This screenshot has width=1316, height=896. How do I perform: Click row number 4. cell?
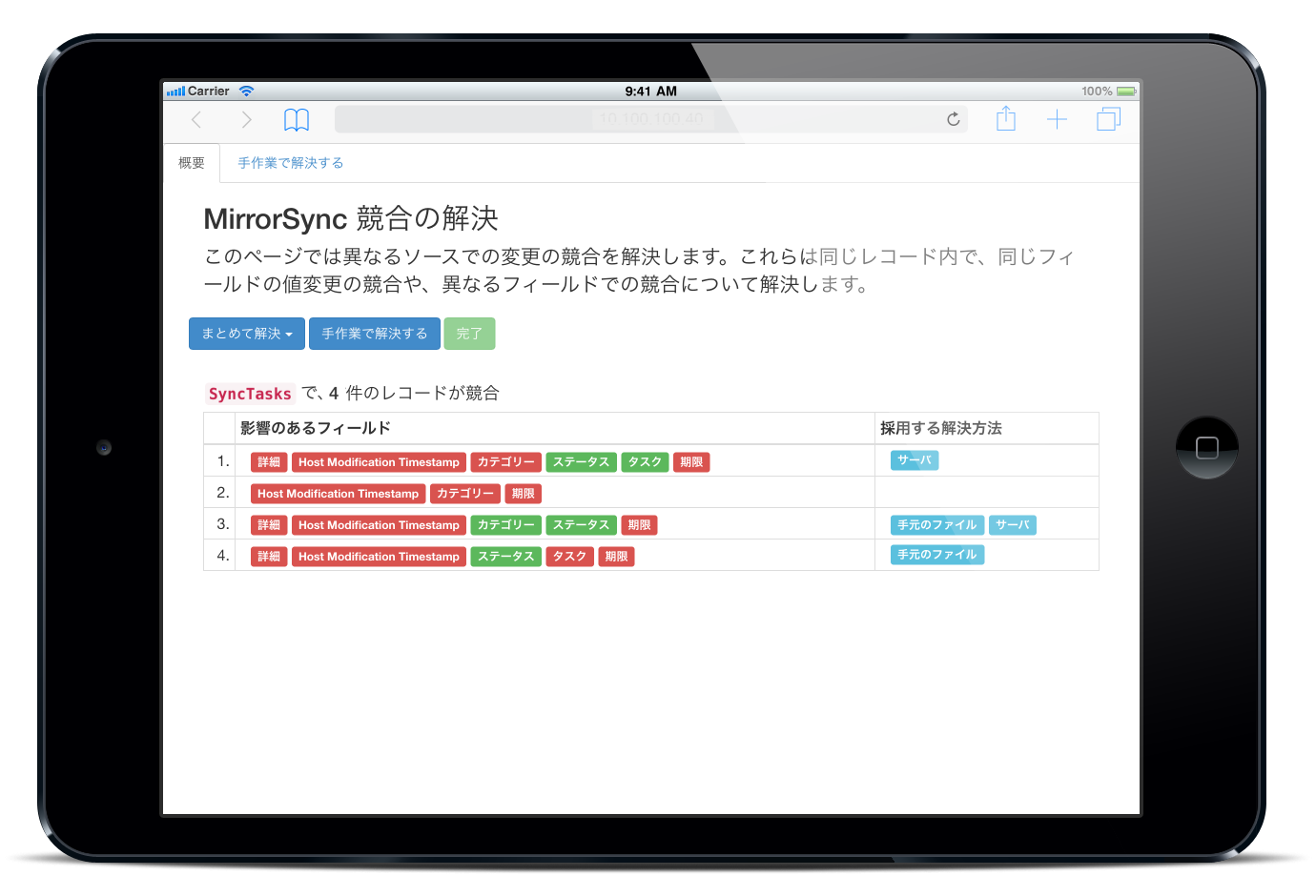click(x=219, y=556)
